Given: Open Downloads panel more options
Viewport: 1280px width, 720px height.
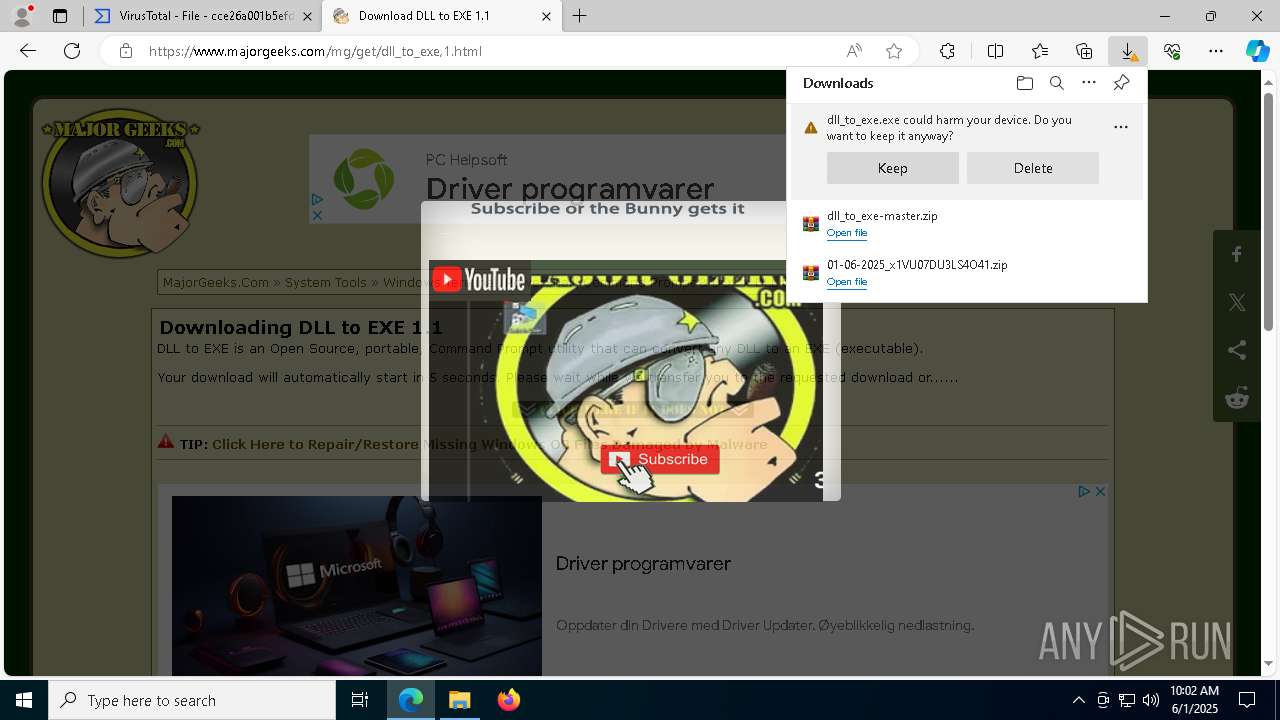Looking at the screenshot, I should 1089,83.
